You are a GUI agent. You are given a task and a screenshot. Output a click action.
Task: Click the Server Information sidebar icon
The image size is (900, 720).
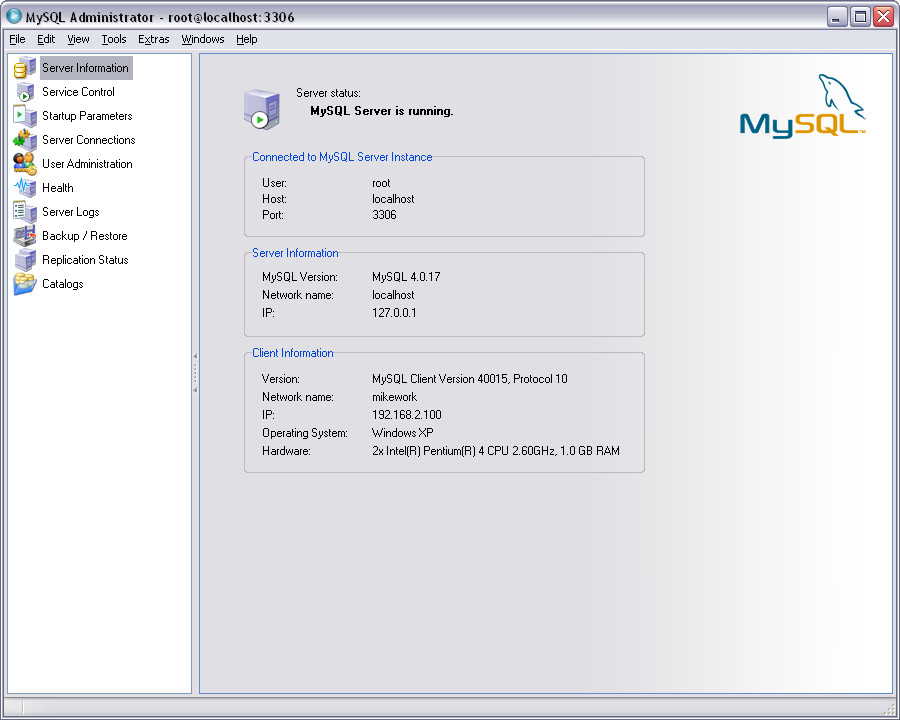coord(25,68)
